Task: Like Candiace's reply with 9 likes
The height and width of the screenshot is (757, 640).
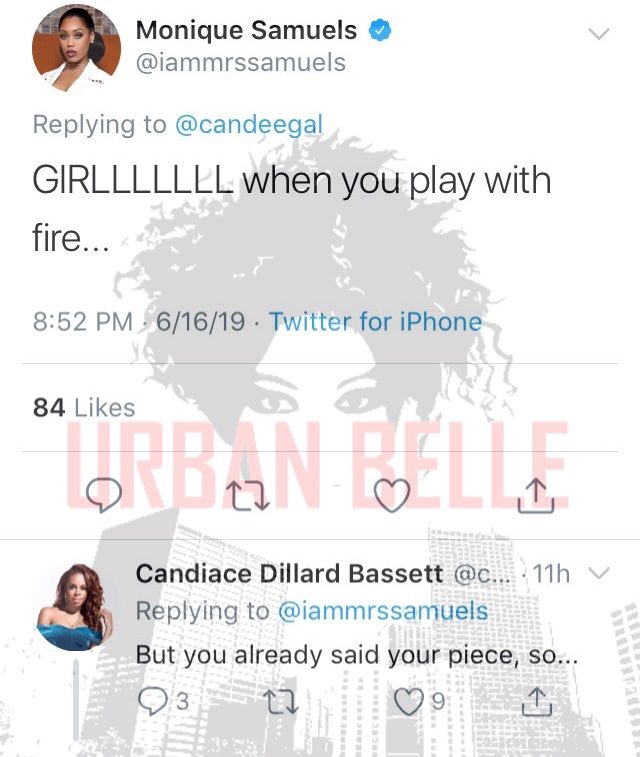Action: tap(408, 701)
